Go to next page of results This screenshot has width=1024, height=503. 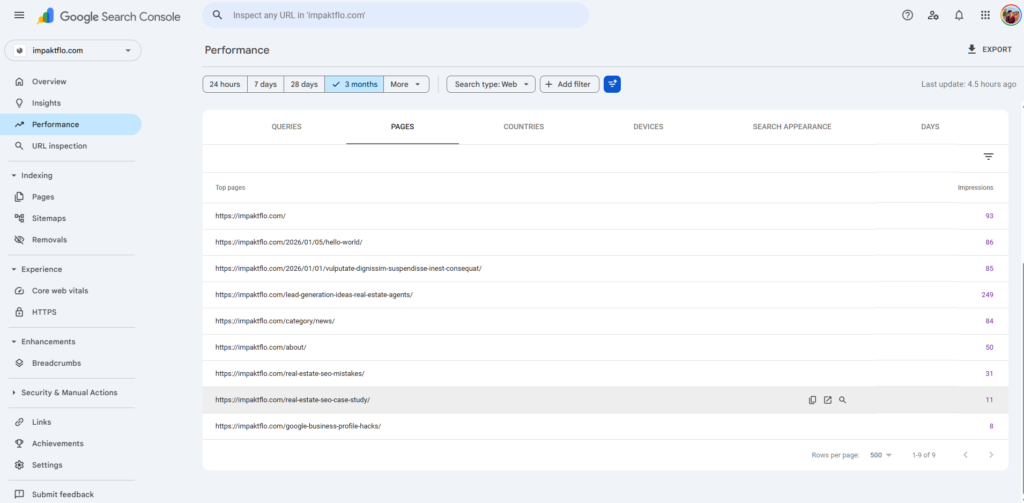coord(991,455)
